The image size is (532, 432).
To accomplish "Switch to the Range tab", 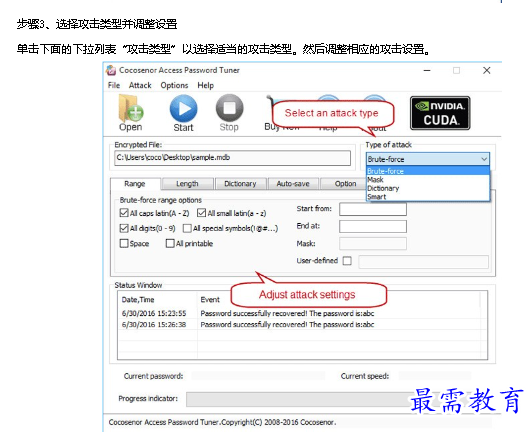I will pos(135,184).
